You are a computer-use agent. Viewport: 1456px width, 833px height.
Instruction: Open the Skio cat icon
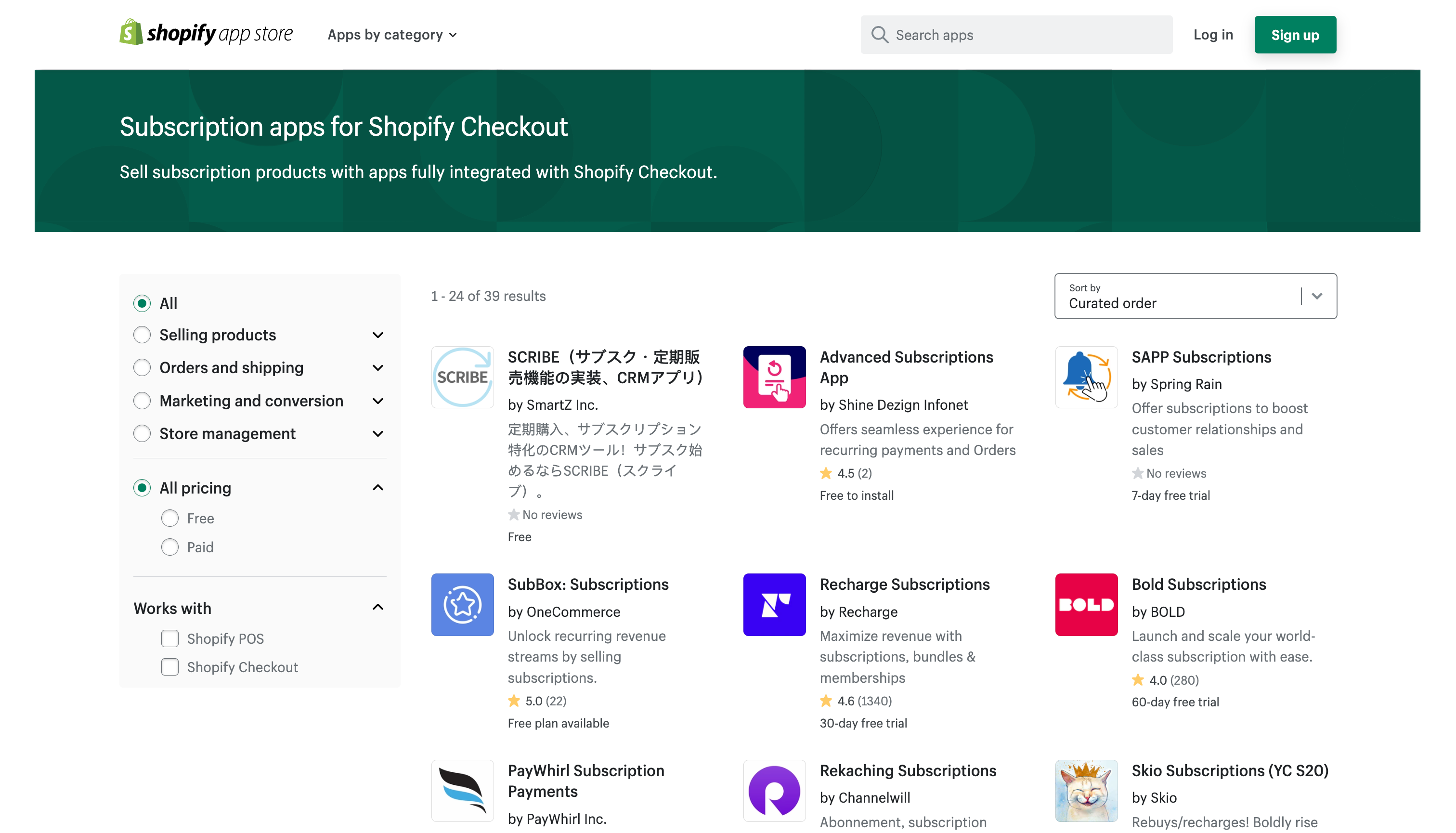[x=1086, y=791]
